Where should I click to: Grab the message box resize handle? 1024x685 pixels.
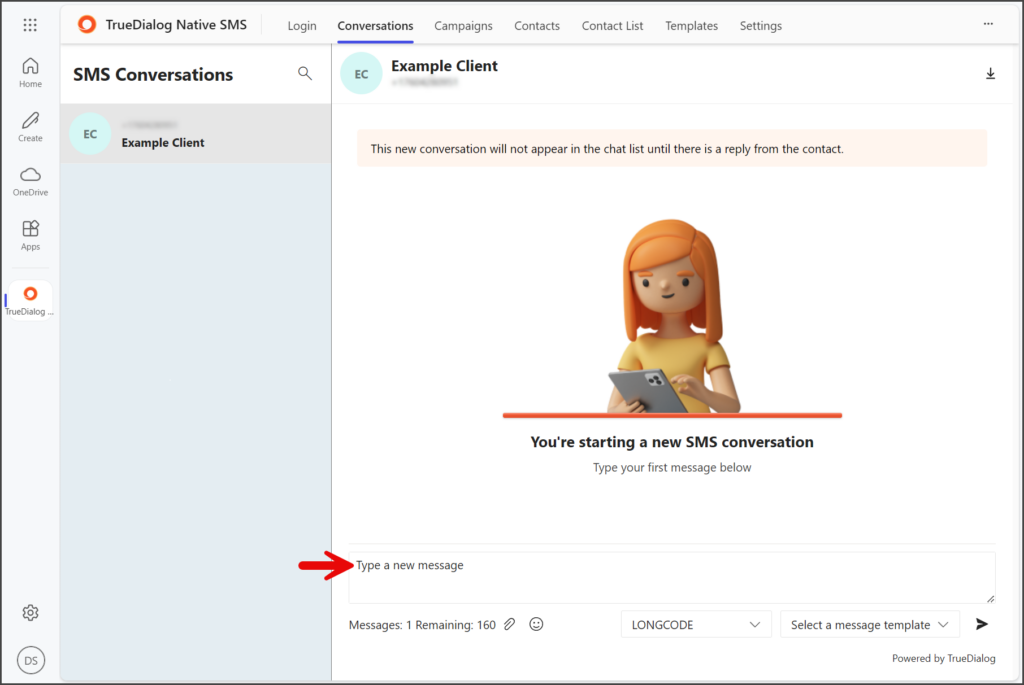990,598
